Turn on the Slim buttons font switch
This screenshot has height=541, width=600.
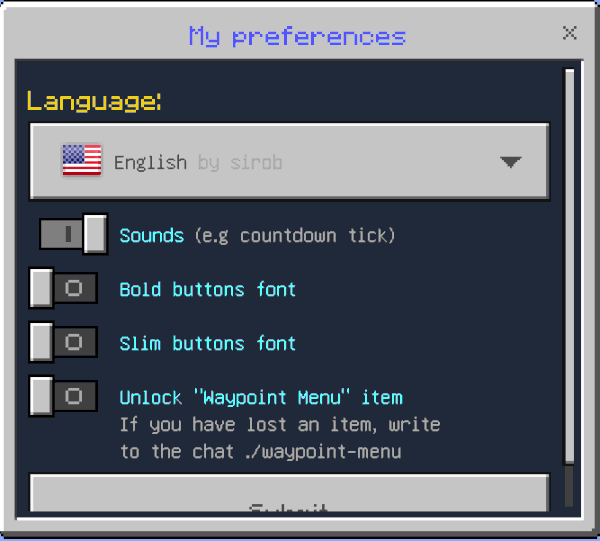tap(63, 343)
